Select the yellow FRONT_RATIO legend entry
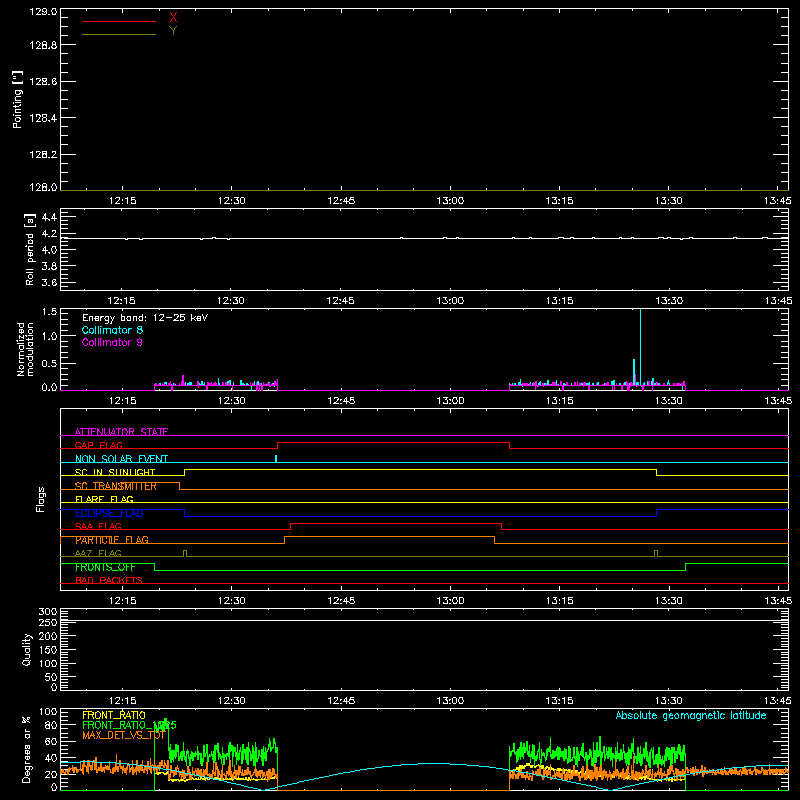The width and height of the screenshot is (800, 800). point(114,715)
